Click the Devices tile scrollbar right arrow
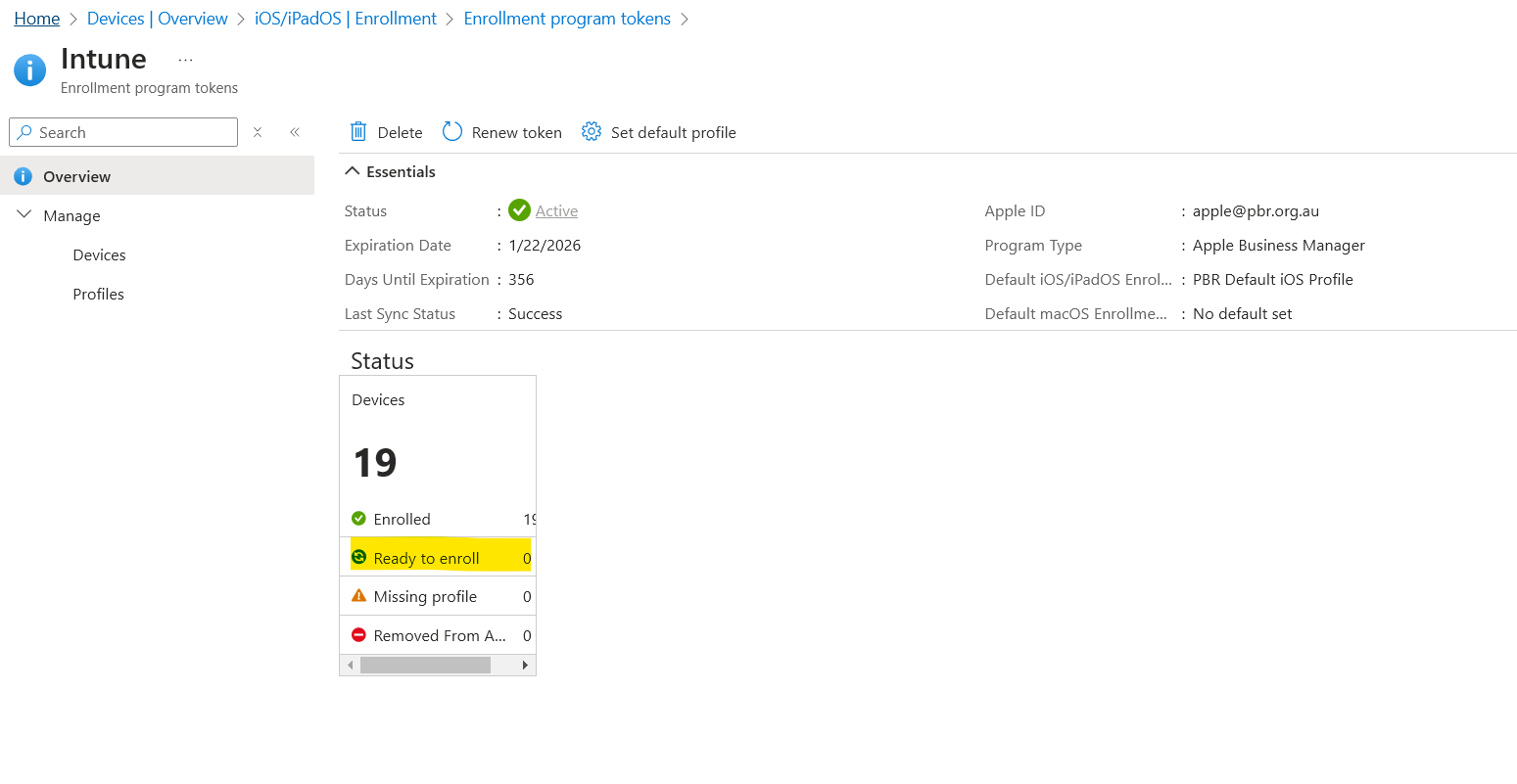This screenshot has width=1517, height=784. tap(526, 665)
